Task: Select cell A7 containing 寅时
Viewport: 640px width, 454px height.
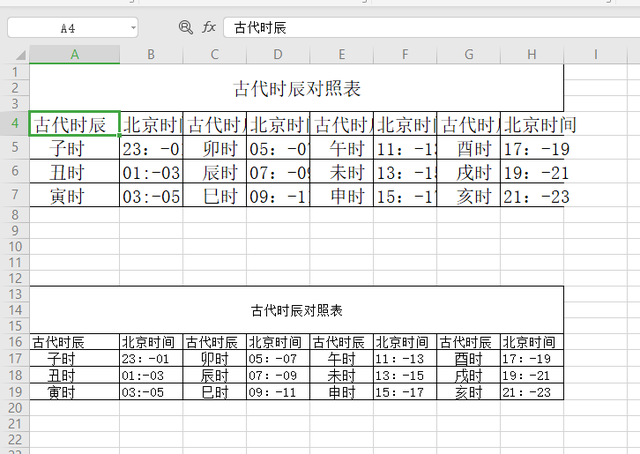Action: (74, 195)
